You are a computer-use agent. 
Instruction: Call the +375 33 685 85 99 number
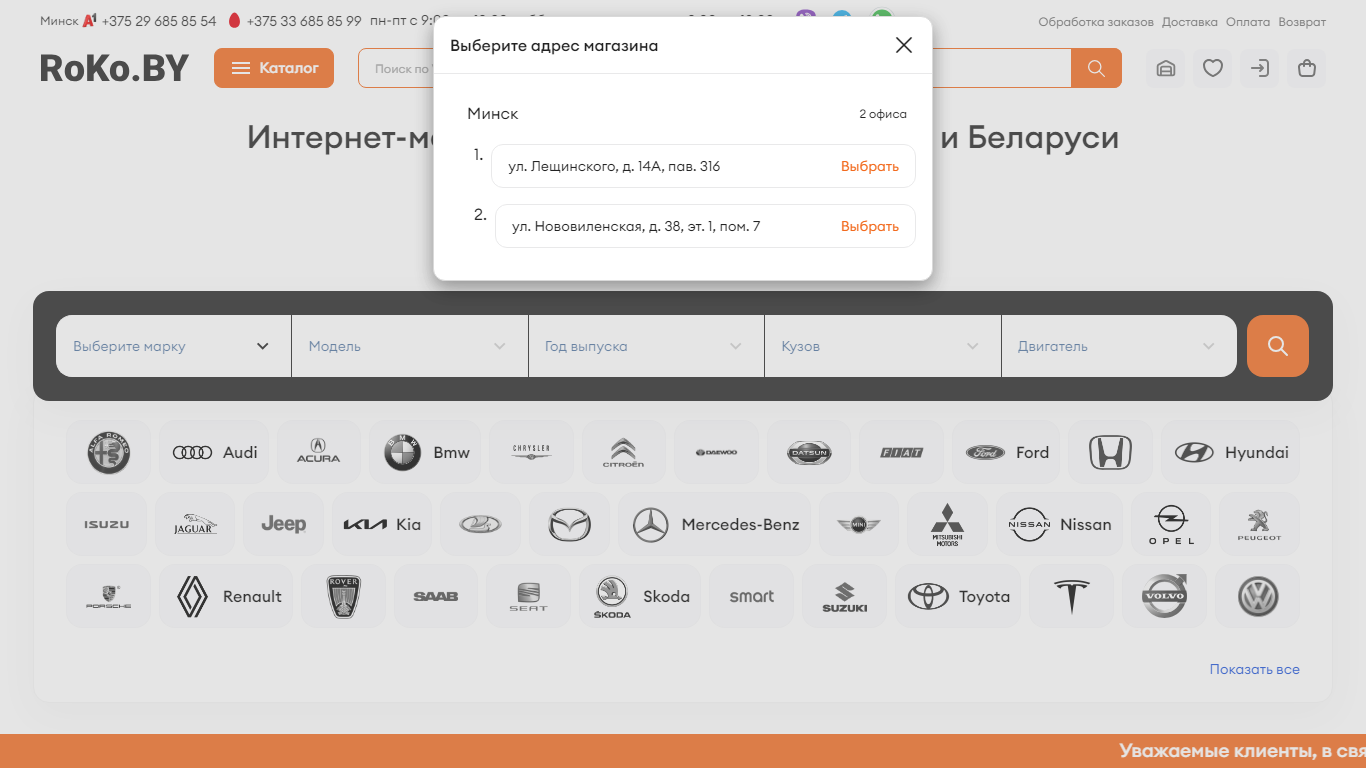304,20
